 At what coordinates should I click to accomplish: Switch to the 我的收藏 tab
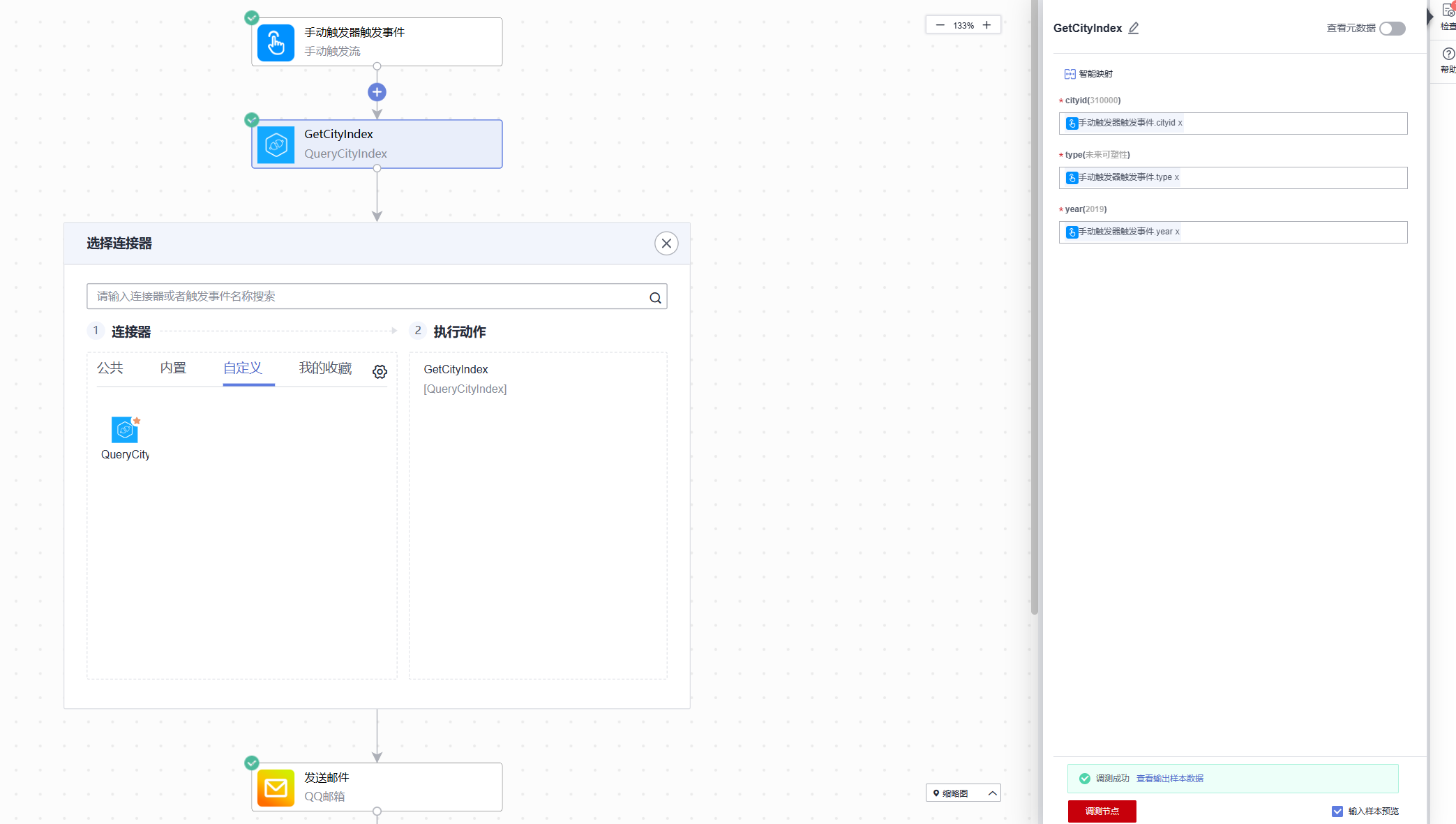pyautogui.click(x=325, y=368)
